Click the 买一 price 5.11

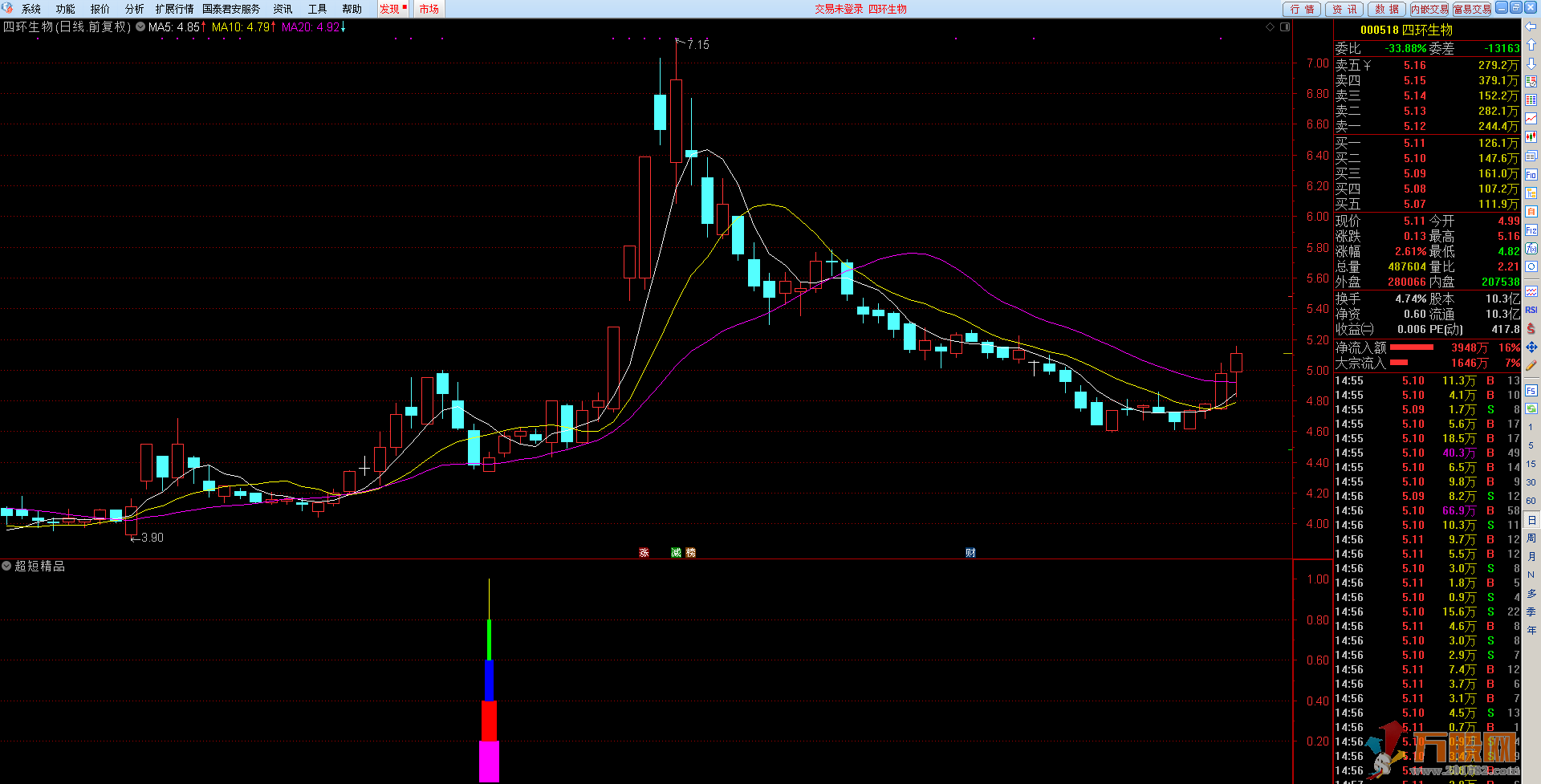click(x=1414, y=143)
